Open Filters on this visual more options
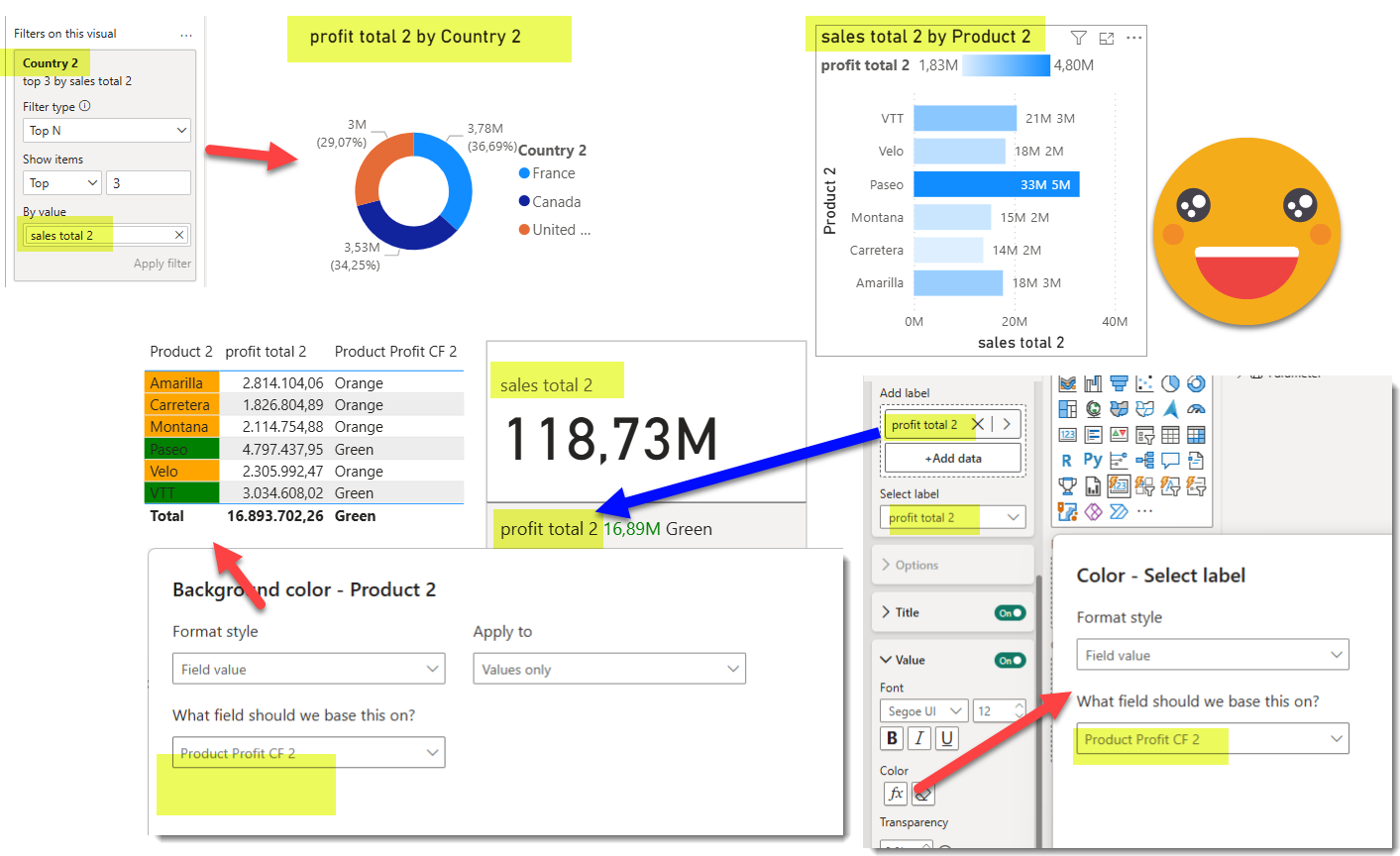Viewport: 1400px width, 856px height. tap(186, 35)
